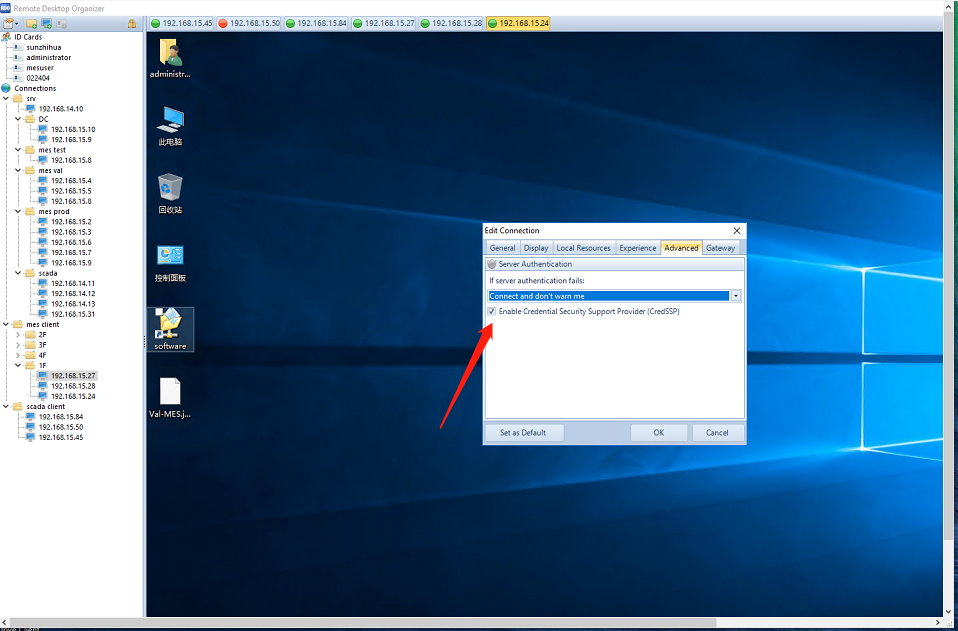Select the Advanced tab in Edit Connection

pyautogui.click(x=681, y=248)
